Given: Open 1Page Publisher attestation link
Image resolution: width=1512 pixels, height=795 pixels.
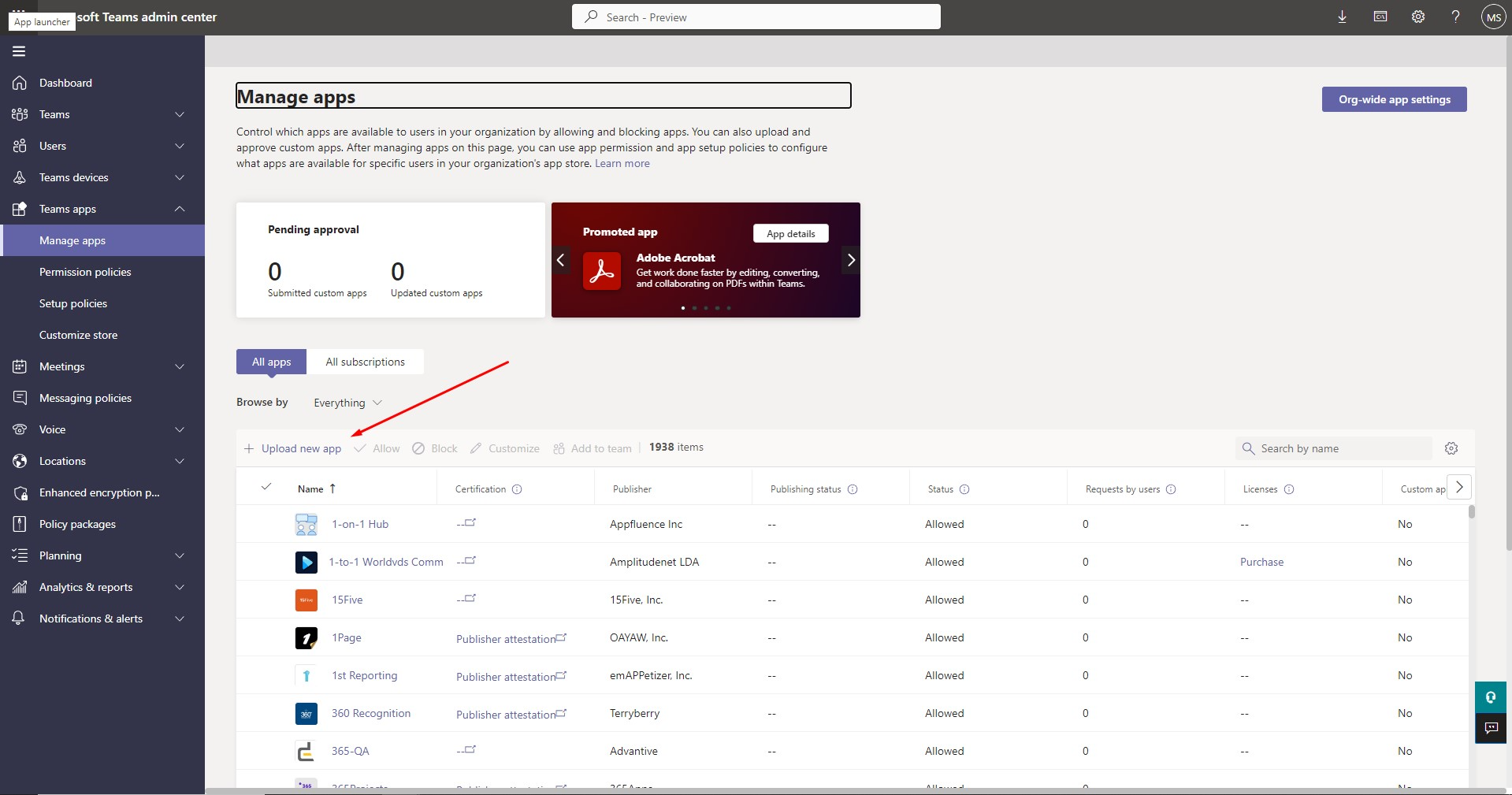Looking at the screenshot, I should (x=511, y=639).
